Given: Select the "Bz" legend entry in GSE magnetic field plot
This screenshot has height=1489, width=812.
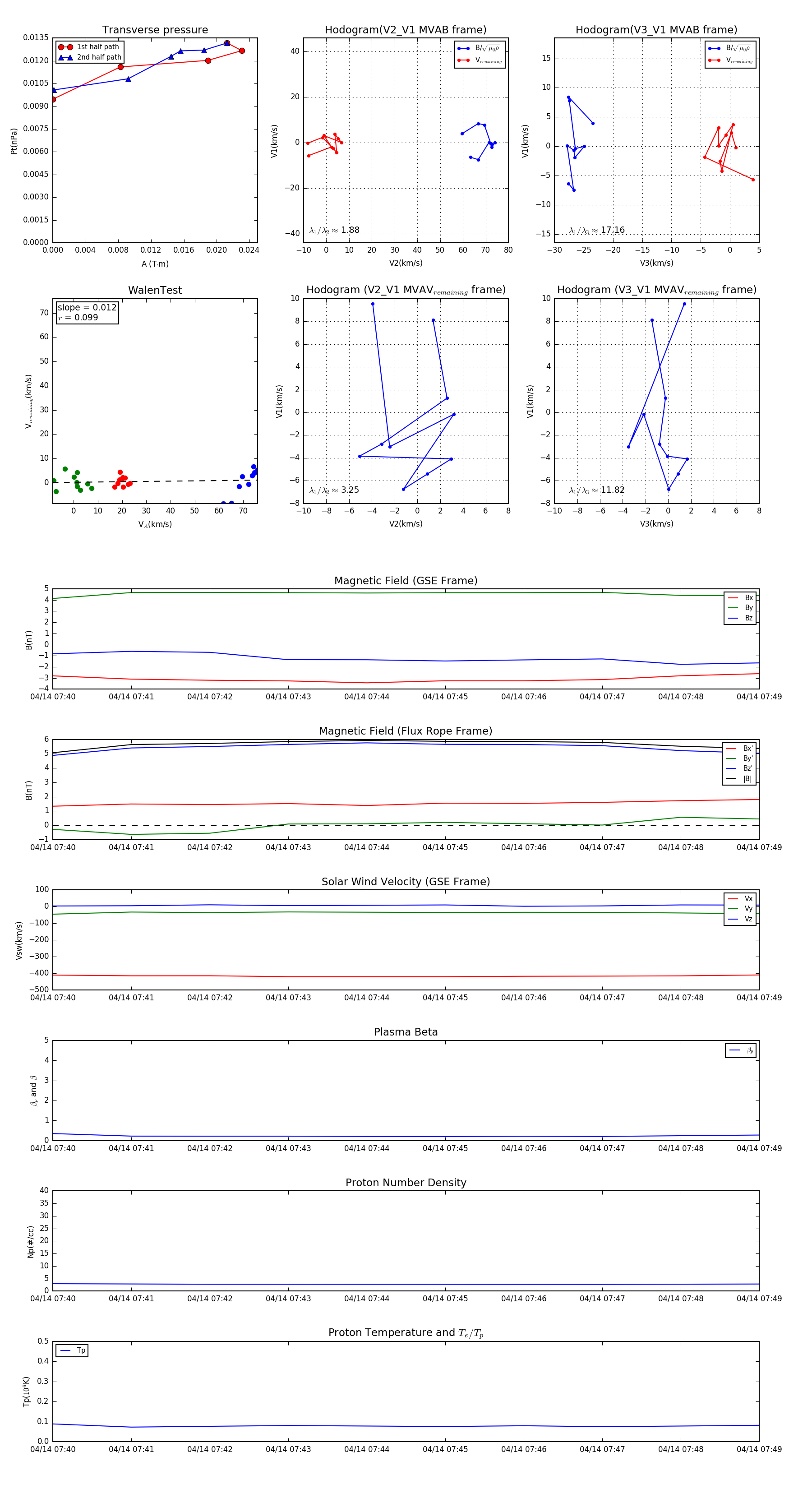Looking at the screenshot, I should (740, 618).
